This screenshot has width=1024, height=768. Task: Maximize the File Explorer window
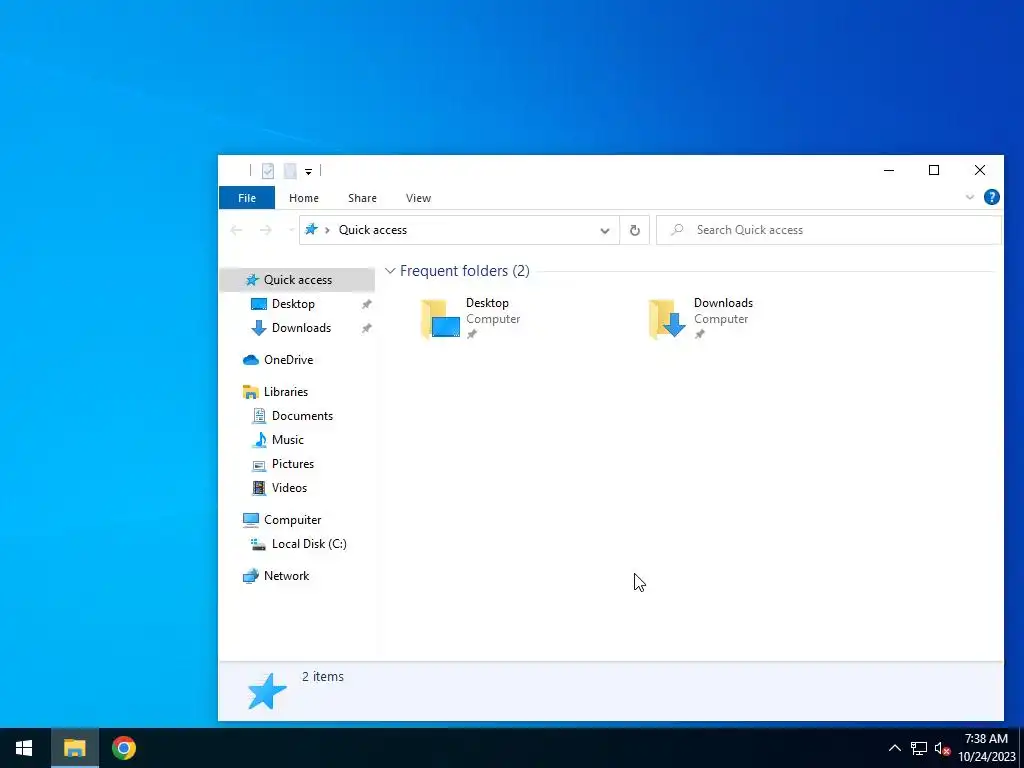coord(934,170)
